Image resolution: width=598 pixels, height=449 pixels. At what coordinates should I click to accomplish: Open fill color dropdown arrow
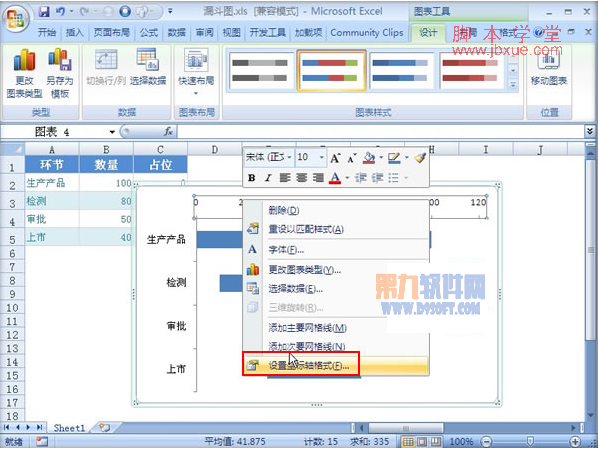coord(381,158)
